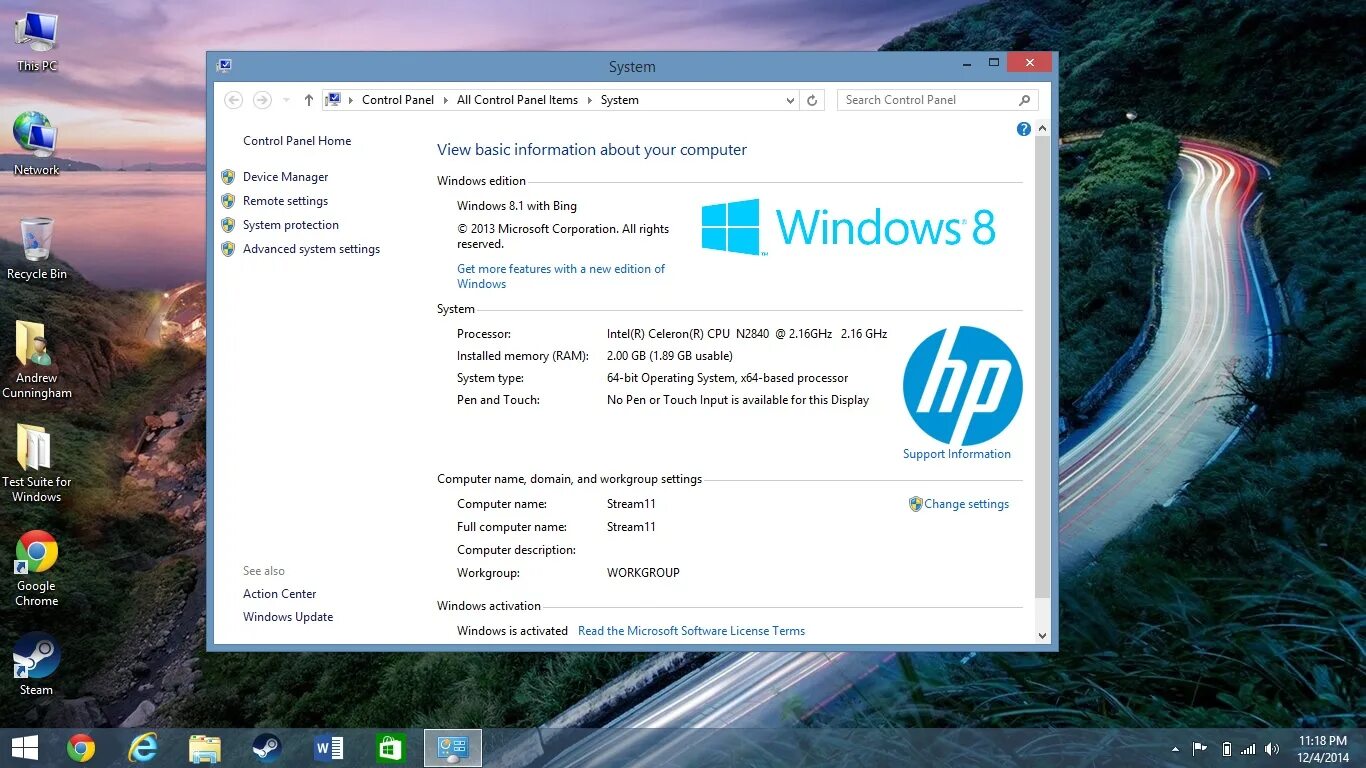1366x768 pixels.
Task: Click Control Panel breadcrumb segment
Action: (x=398, y=100)
